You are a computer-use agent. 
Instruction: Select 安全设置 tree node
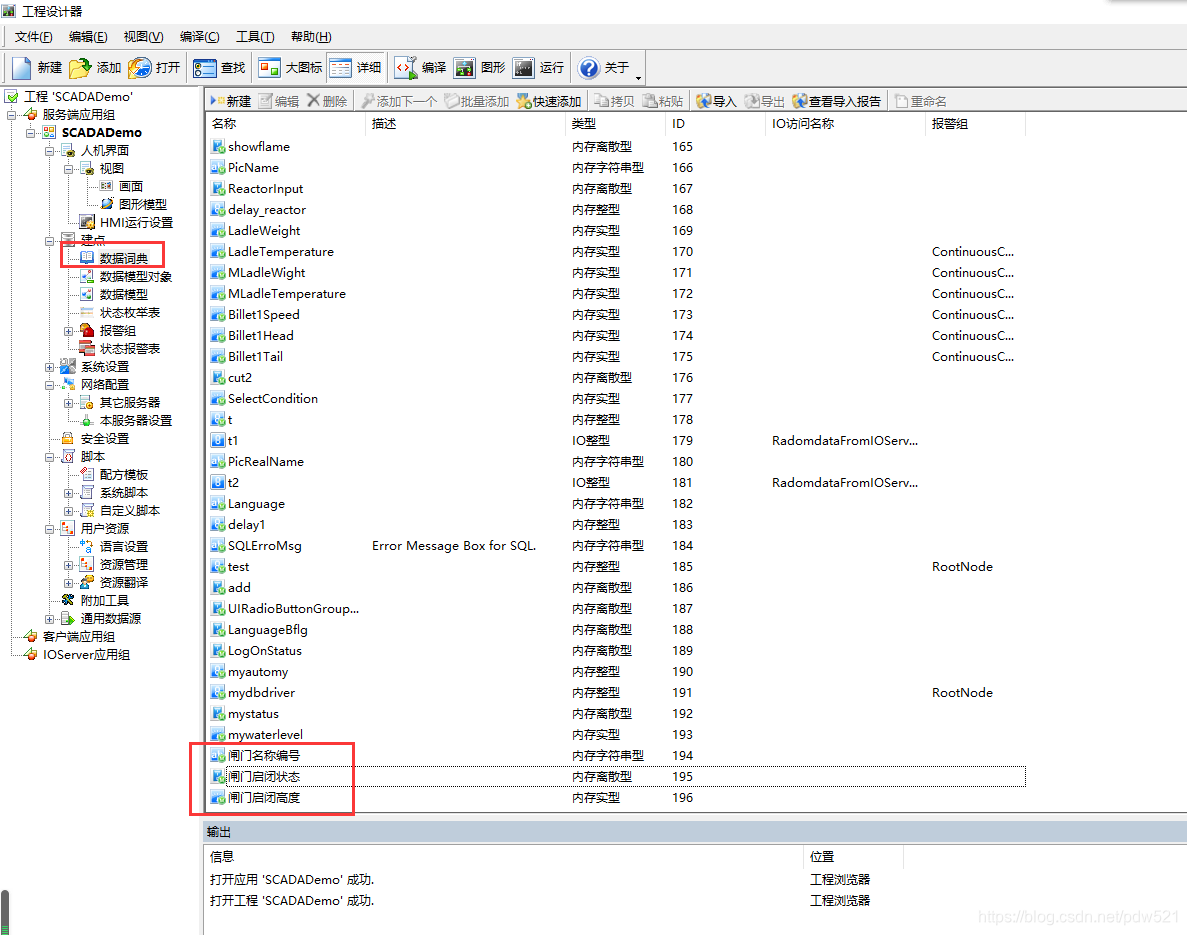pyautogui.click(x=104, y=438)
